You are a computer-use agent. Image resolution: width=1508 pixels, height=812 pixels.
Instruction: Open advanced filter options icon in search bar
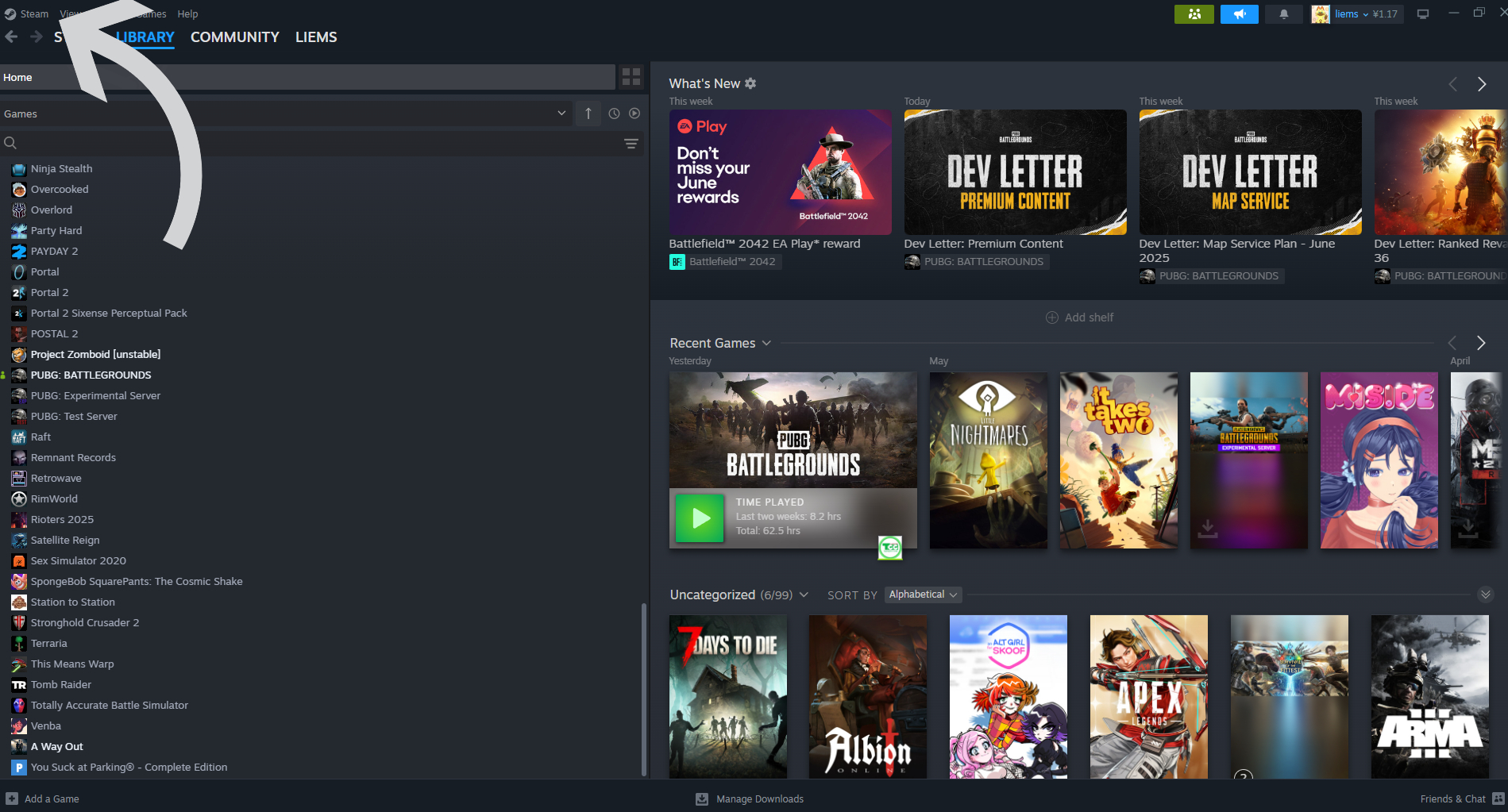coord(631,144)
